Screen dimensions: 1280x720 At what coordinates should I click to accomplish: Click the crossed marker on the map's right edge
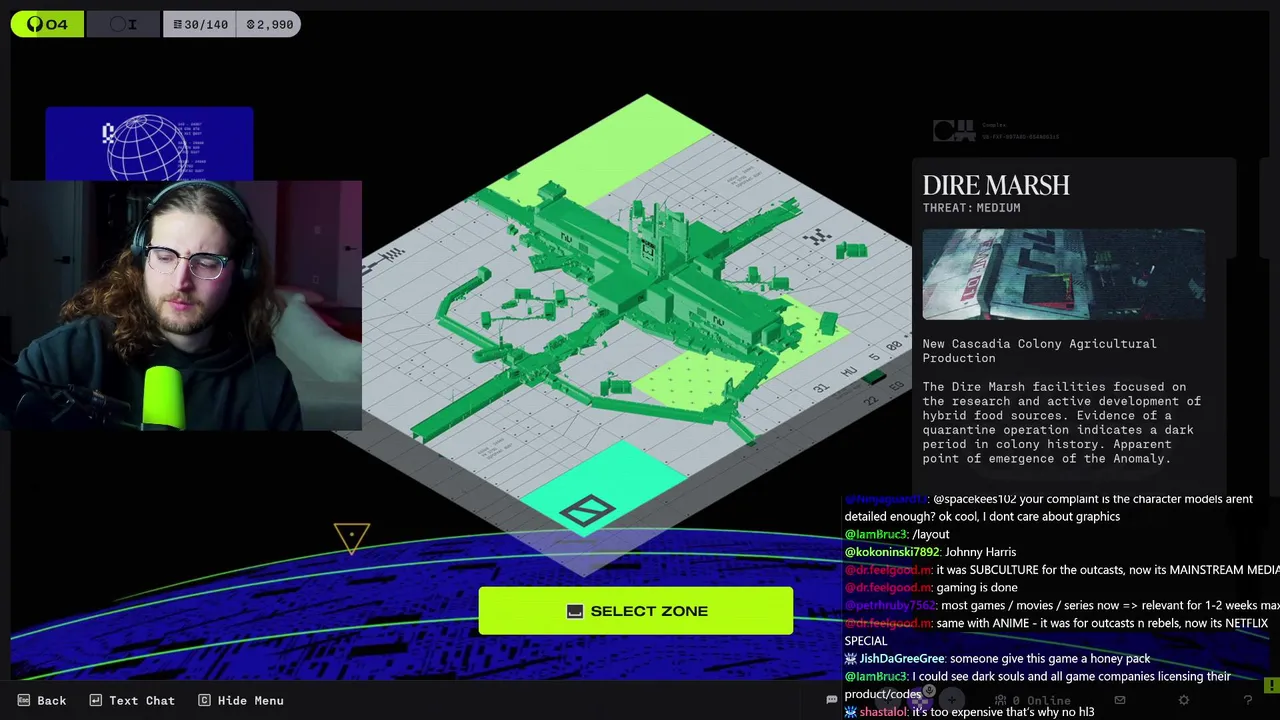pyautogui.click(x=818, y=237)
